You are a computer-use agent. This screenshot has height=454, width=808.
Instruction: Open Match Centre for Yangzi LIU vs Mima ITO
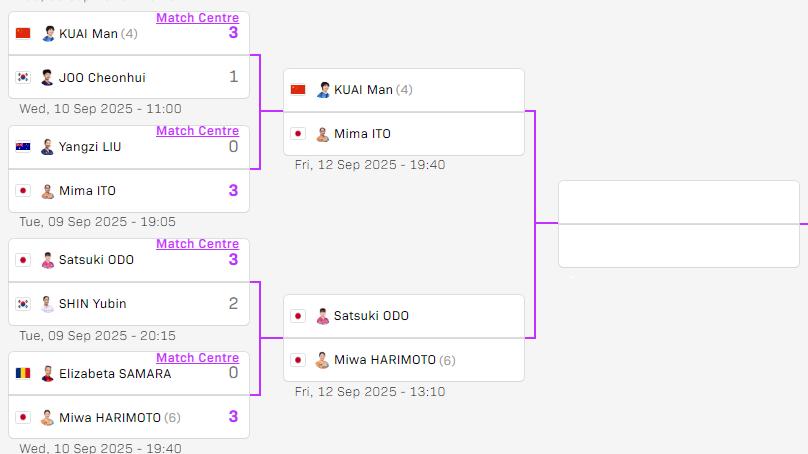197,131
